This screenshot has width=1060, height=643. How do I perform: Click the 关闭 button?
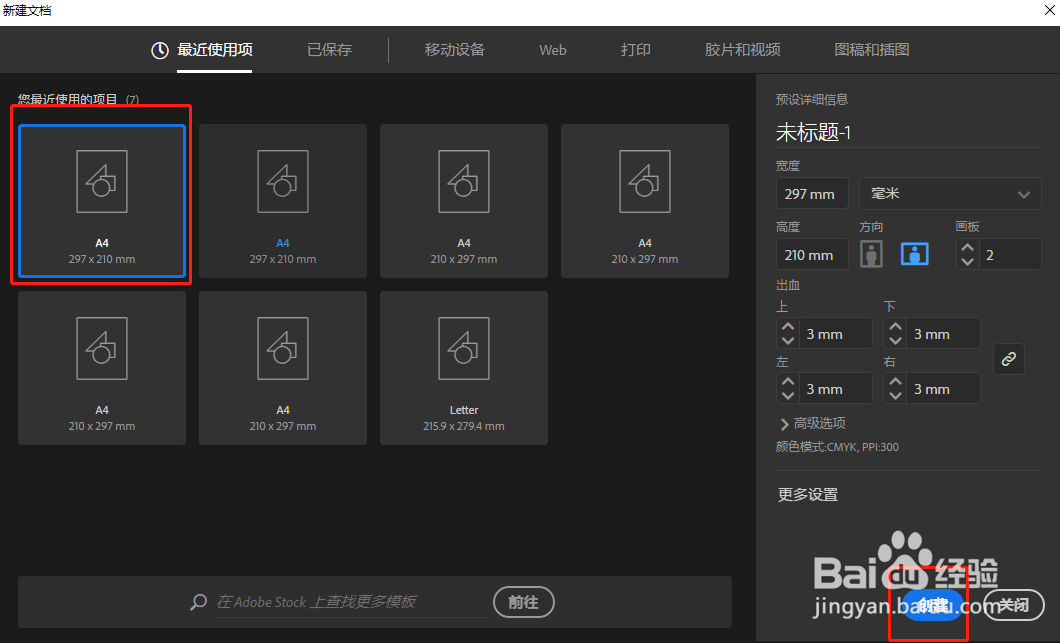[1013, 605]
